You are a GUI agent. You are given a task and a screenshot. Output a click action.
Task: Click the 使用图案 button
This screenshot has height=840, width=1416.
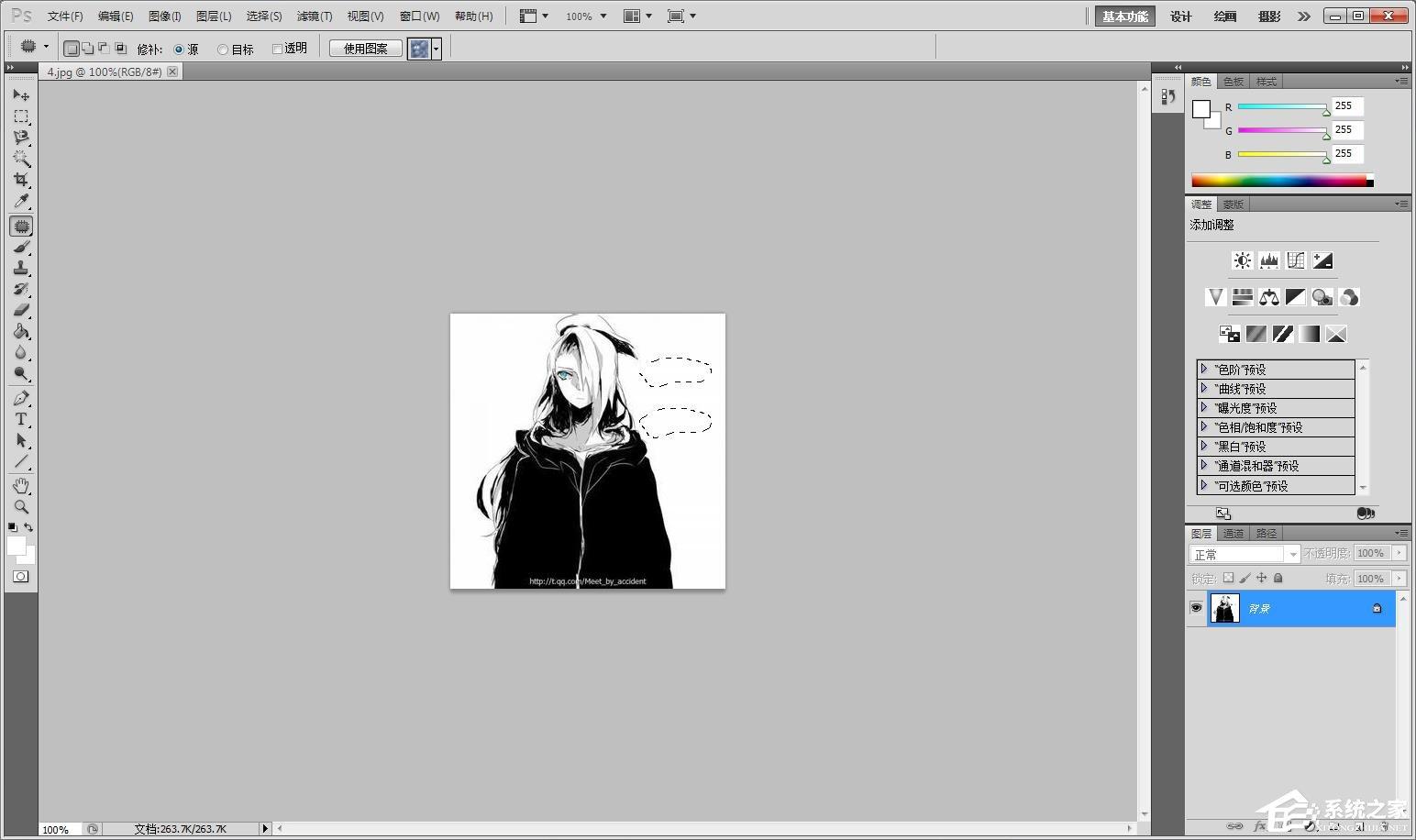(365, 49)
